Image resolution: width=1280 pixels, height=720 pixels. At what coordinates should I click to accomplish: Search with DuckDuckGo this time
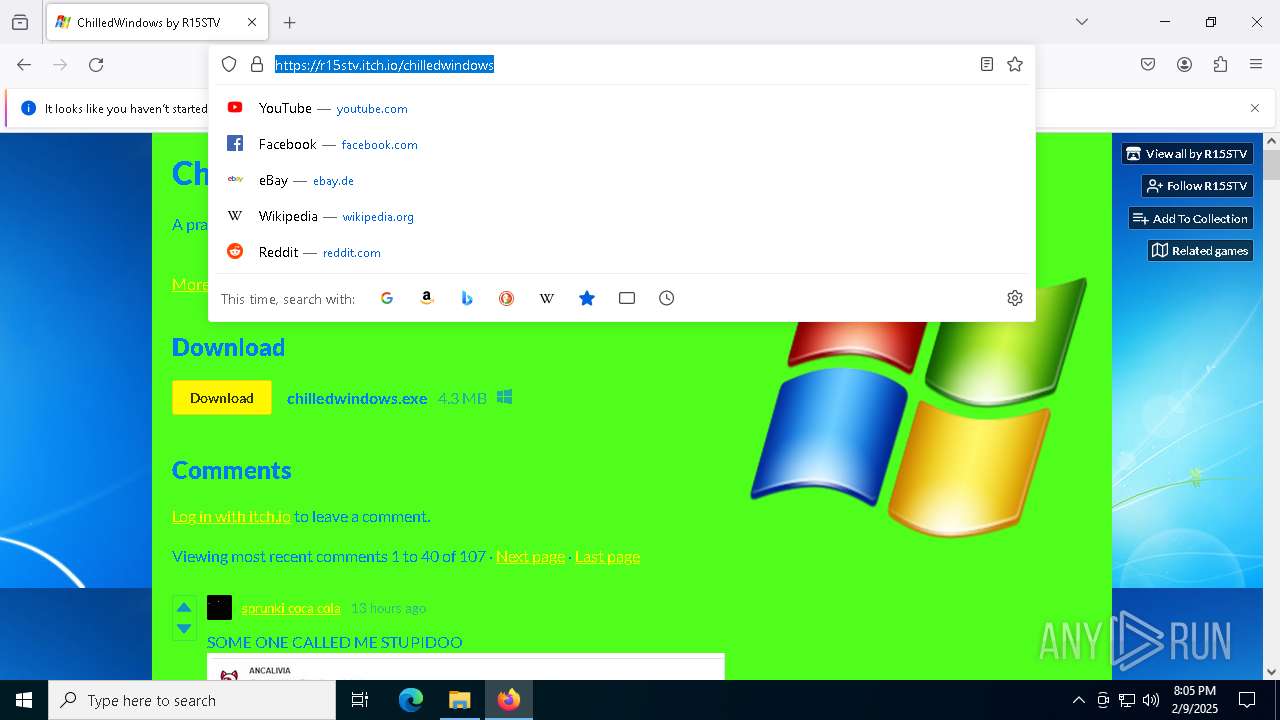507,298
